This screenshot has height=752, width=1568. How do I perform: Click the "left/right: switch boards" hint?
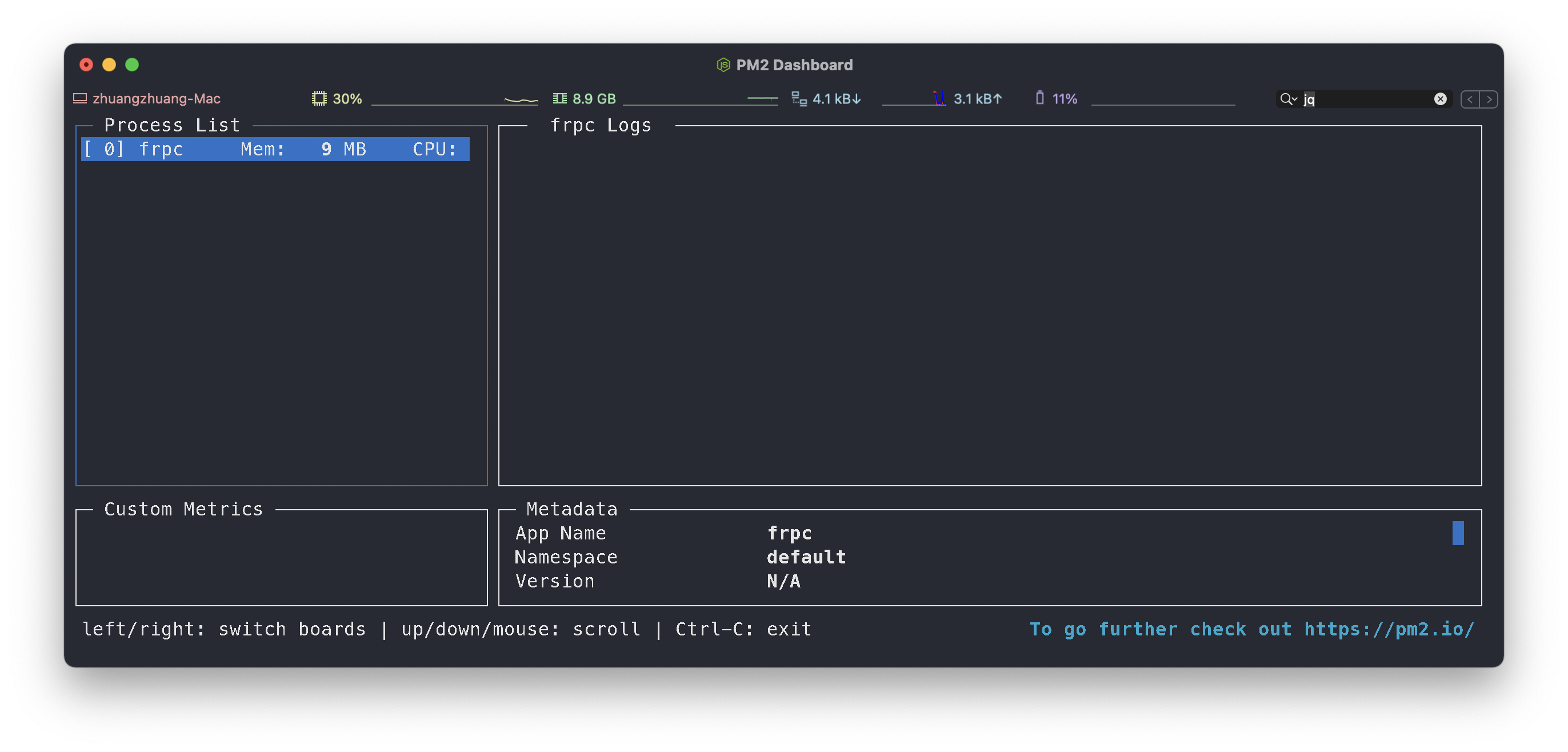tap(224, 629)
